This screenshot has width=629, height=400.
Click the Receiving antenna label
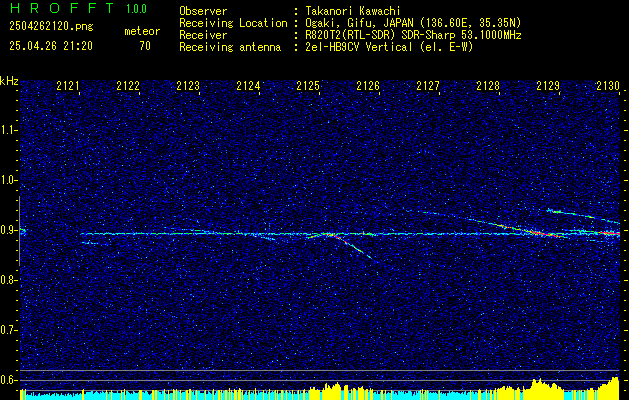pos(230,47)
